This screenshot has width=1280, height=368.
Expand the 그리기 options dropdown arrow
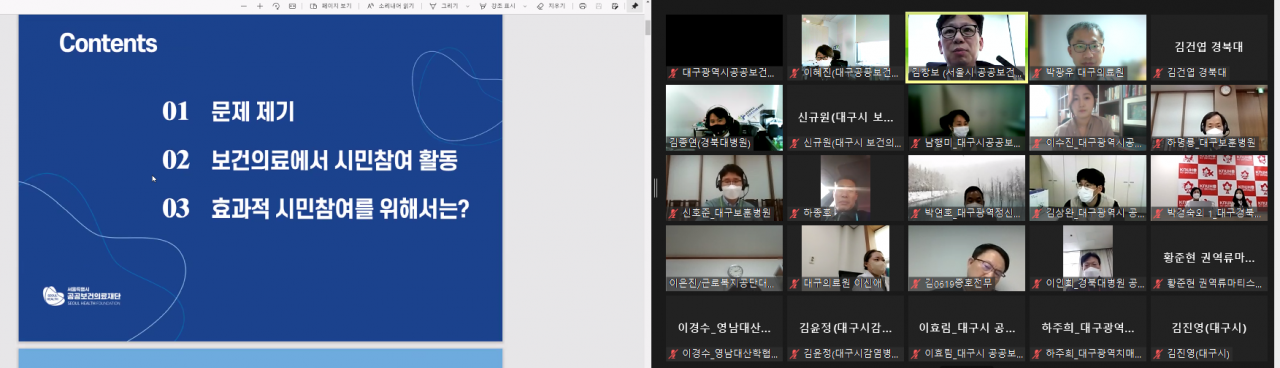468,6
